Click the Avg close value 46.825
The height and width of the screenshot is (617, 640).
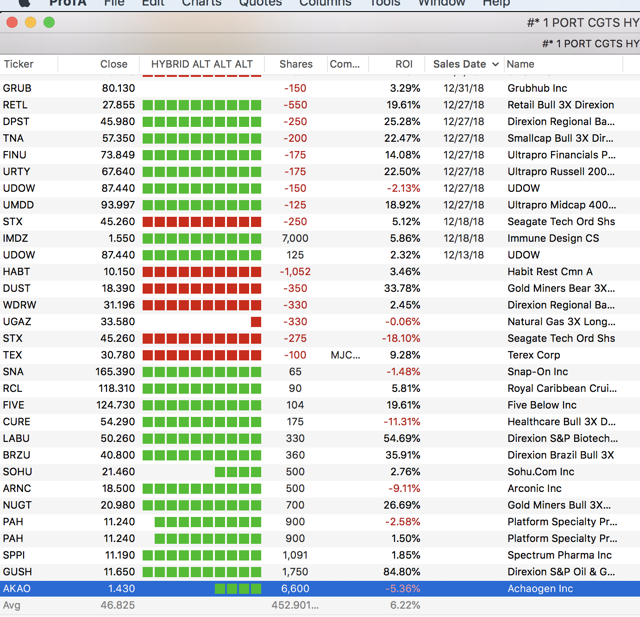pyautogui.click(x=118, y=606)
